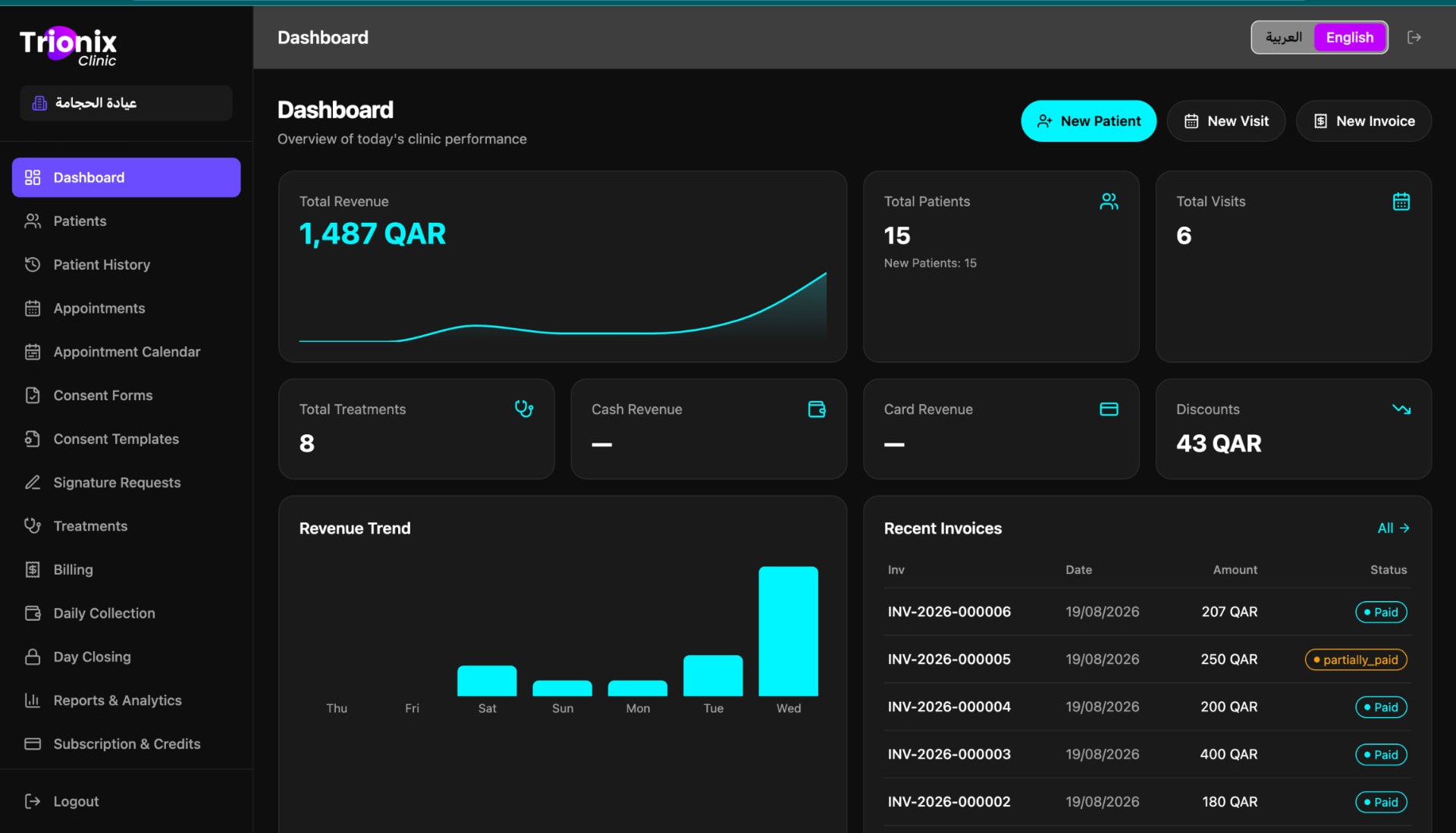Click the Patient History clock icon
The image size is (1456, 833).
pos(33,265)
